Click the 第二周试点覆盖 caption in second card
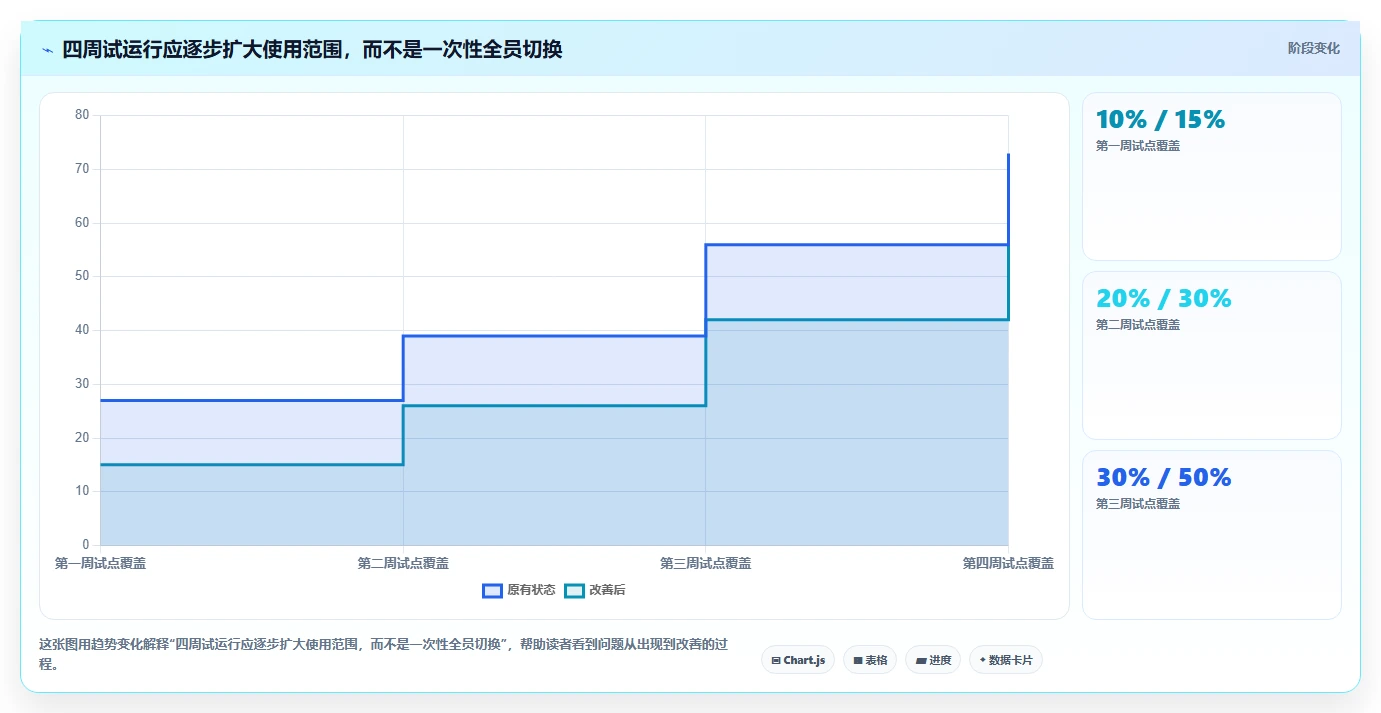 [1138, 325]
